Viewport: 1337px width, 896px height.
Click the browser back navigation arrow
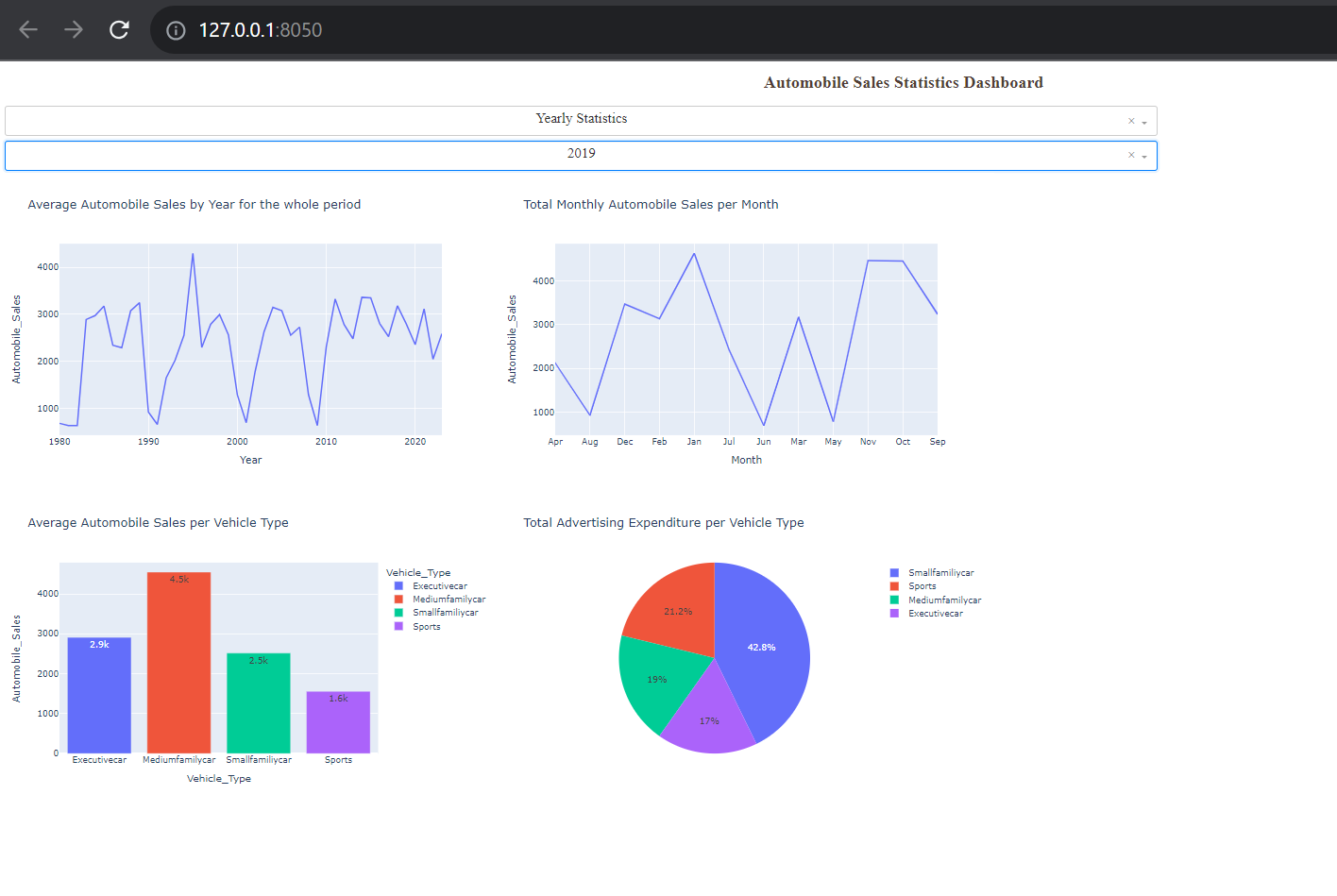(27, 29)
